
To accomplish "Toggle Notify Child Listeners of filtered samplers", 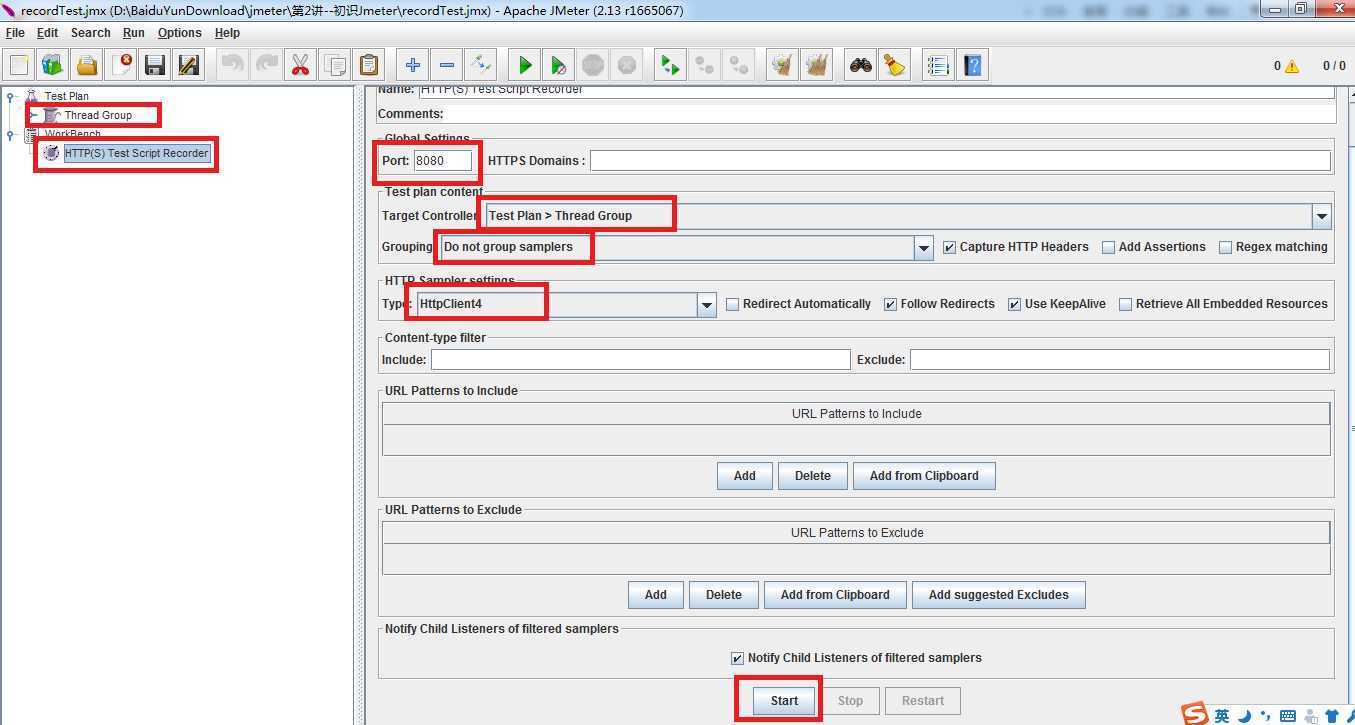I will tap(738, 658).
